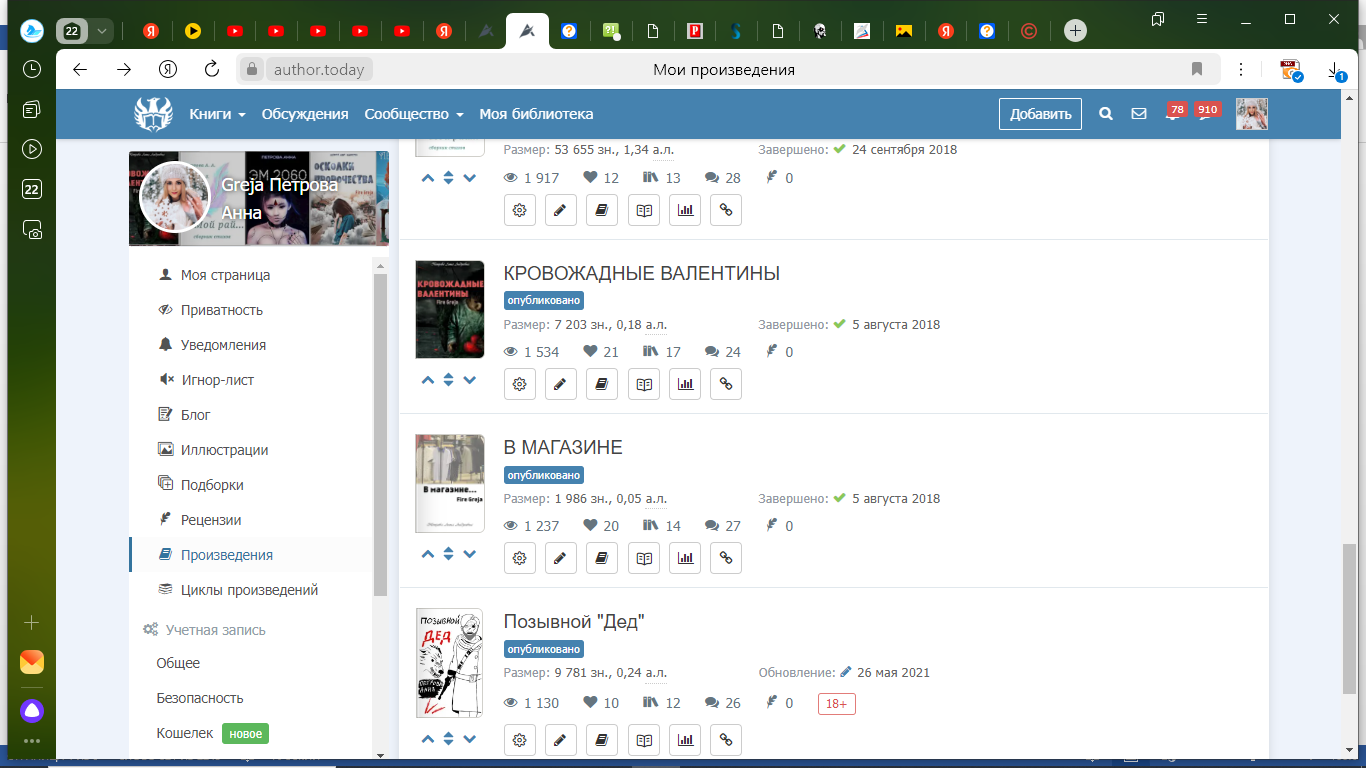Viewport: 1366px width, 768px height.
Task: Open the browser tab group dropdown arrow
Action: pos(101,31)
